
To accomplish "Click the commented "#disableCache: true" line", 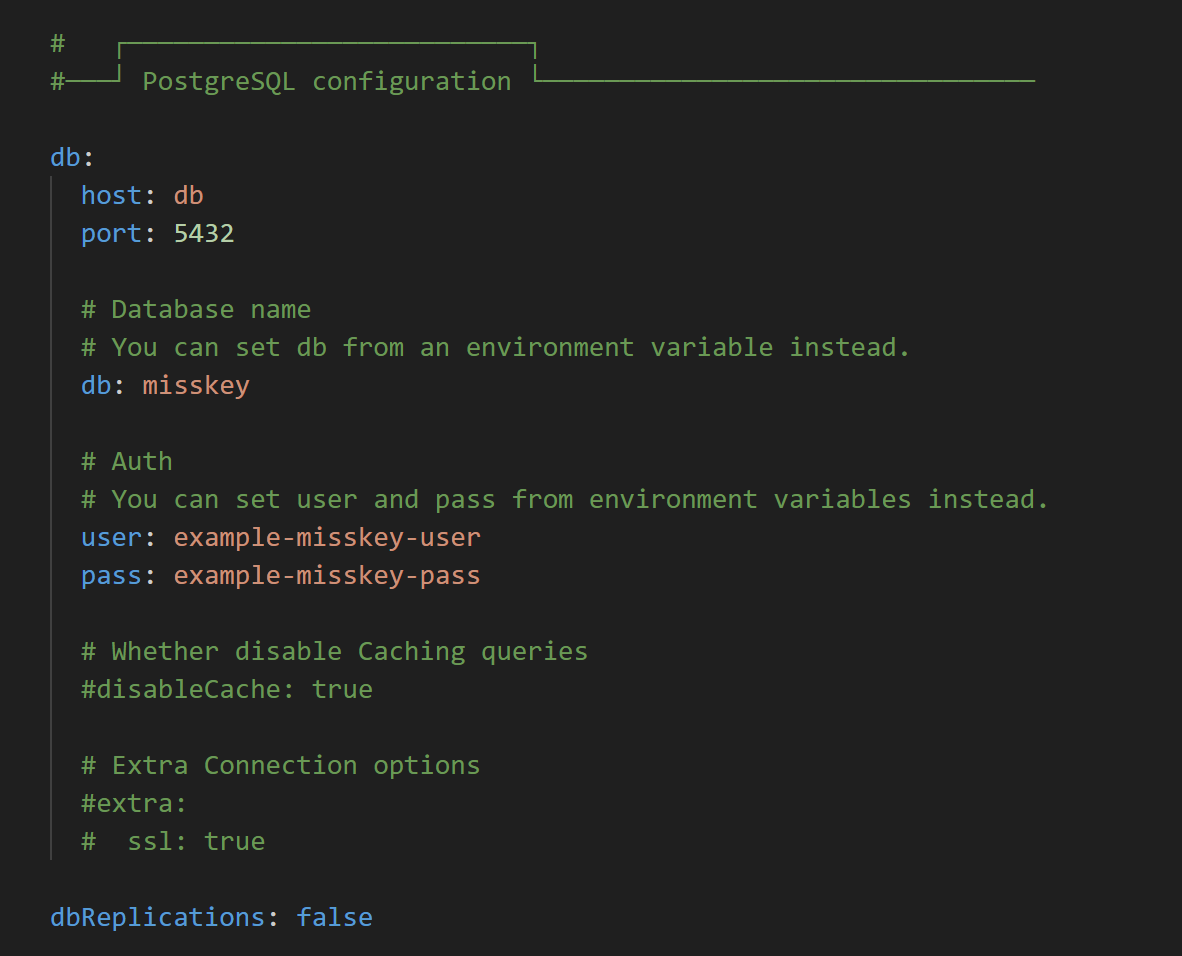I will (x=227, y=689).
